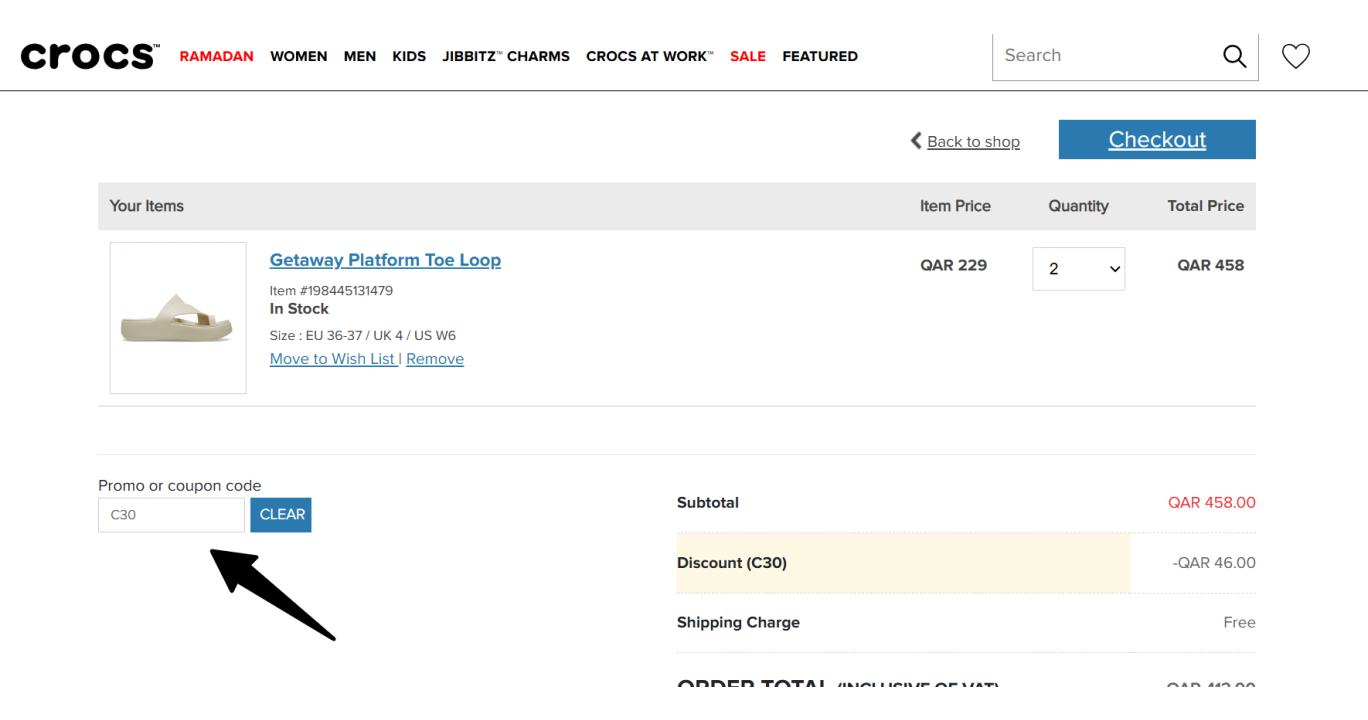This screenshot has width=1368, height=720.
Task: Open the wishlist heart icon
Action: 1296,57
